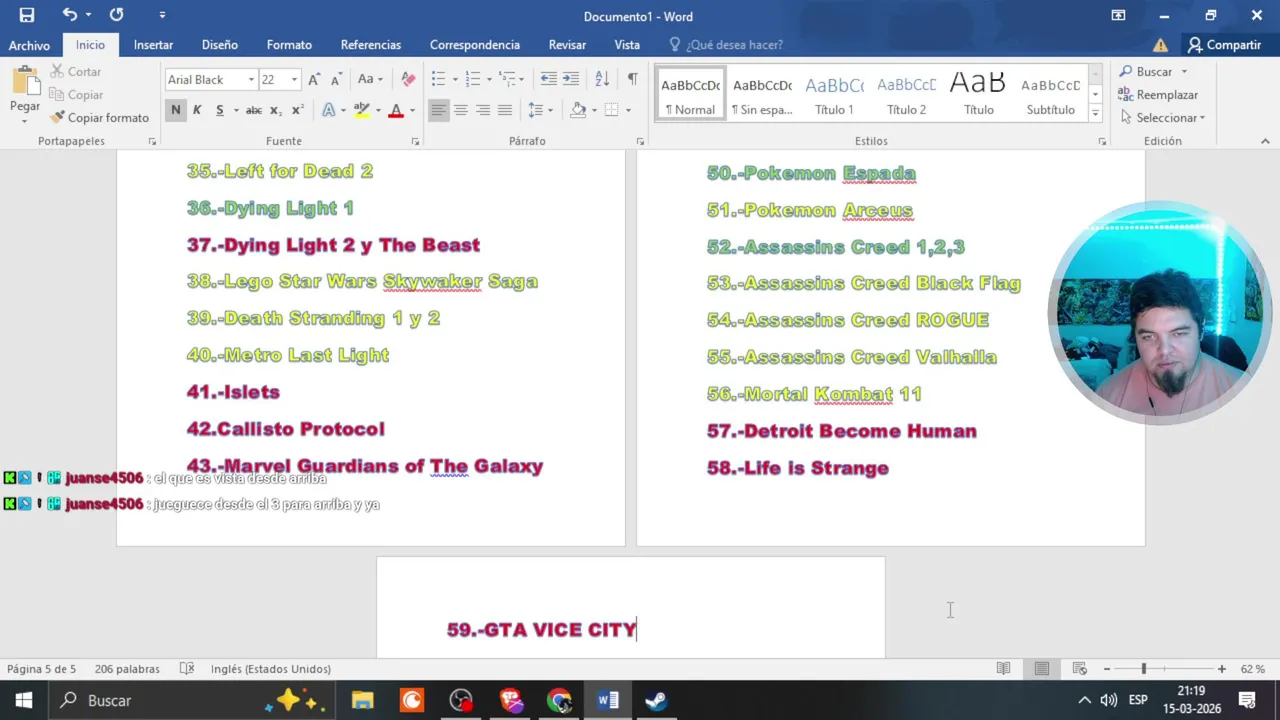Undo the last action
This screenshot has width=1280, height=720.
(x=69, y=15)
